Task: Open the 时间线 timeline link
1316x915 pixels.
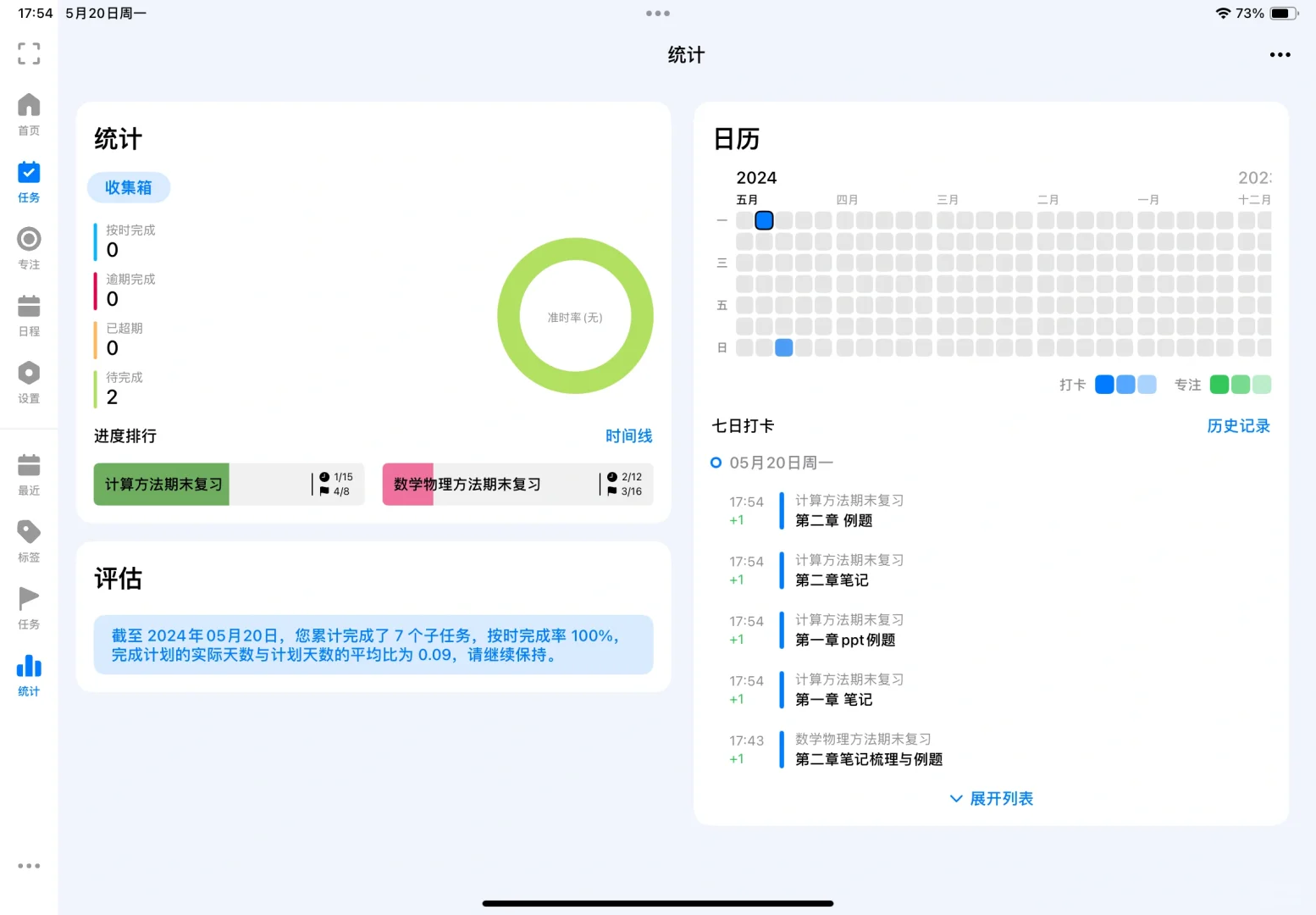Action: click(628, 435)
